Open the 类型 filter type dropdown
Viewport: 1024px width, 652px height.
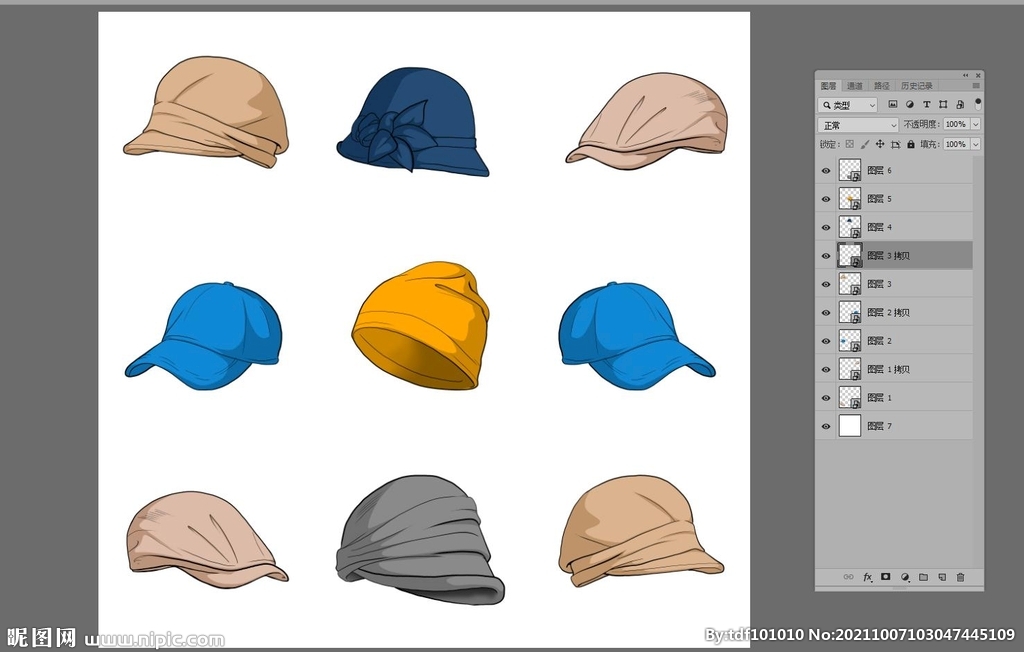[848, 105]
